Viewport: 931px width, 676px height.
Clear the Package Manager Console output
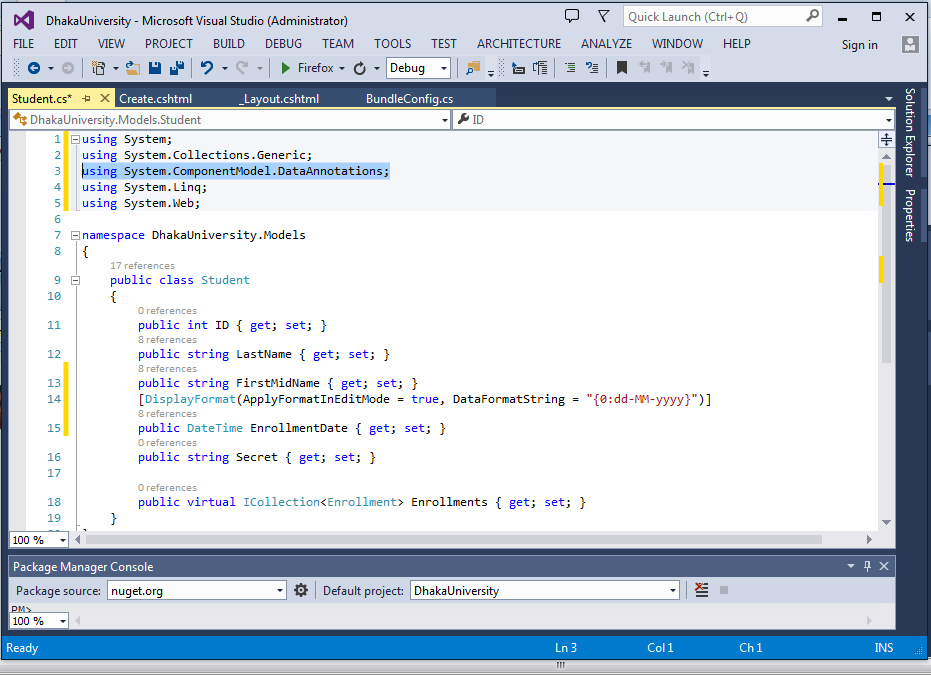point(701,590)
